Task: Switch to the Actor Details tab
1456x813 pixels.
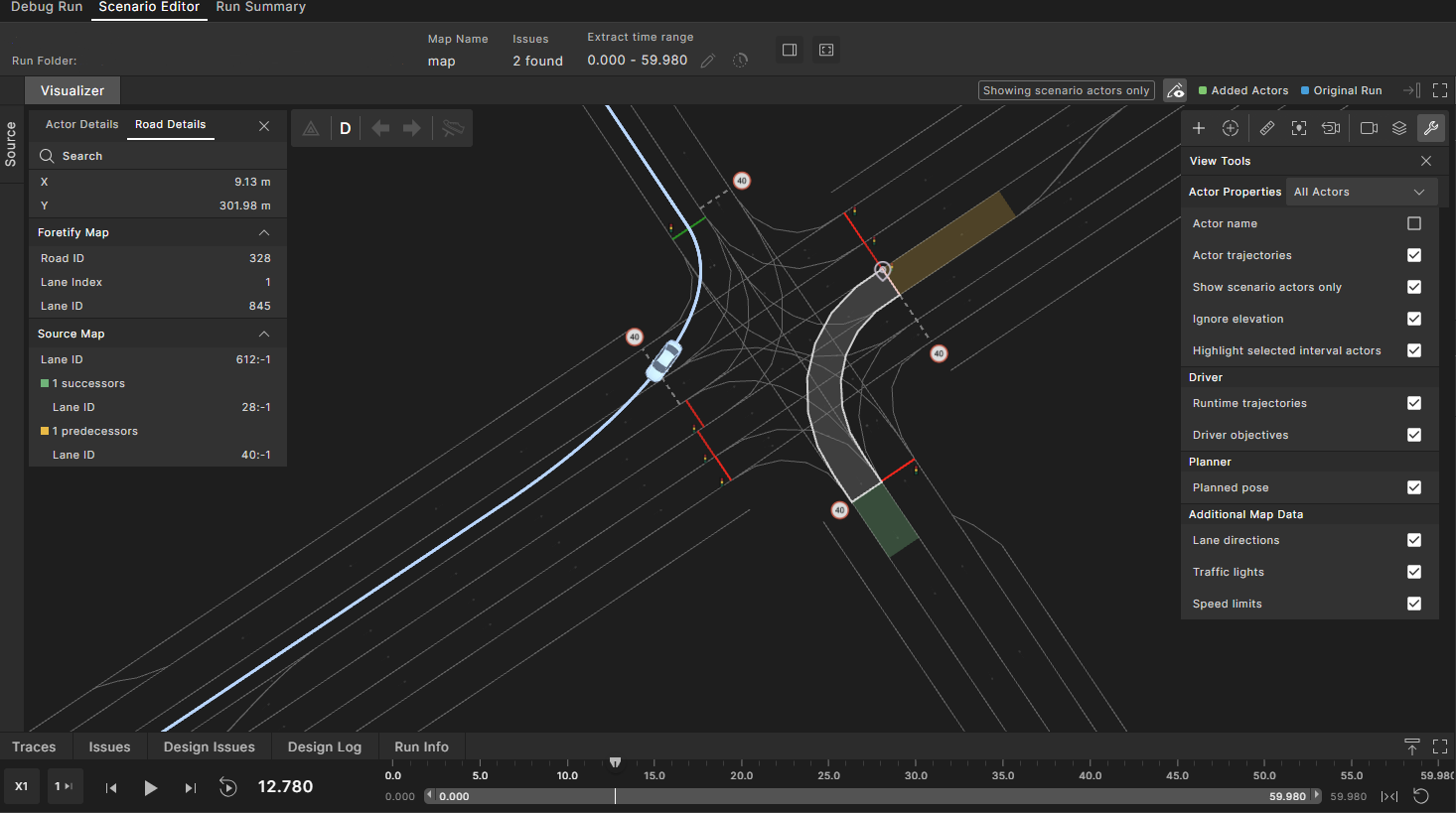Action: point(81,124)
